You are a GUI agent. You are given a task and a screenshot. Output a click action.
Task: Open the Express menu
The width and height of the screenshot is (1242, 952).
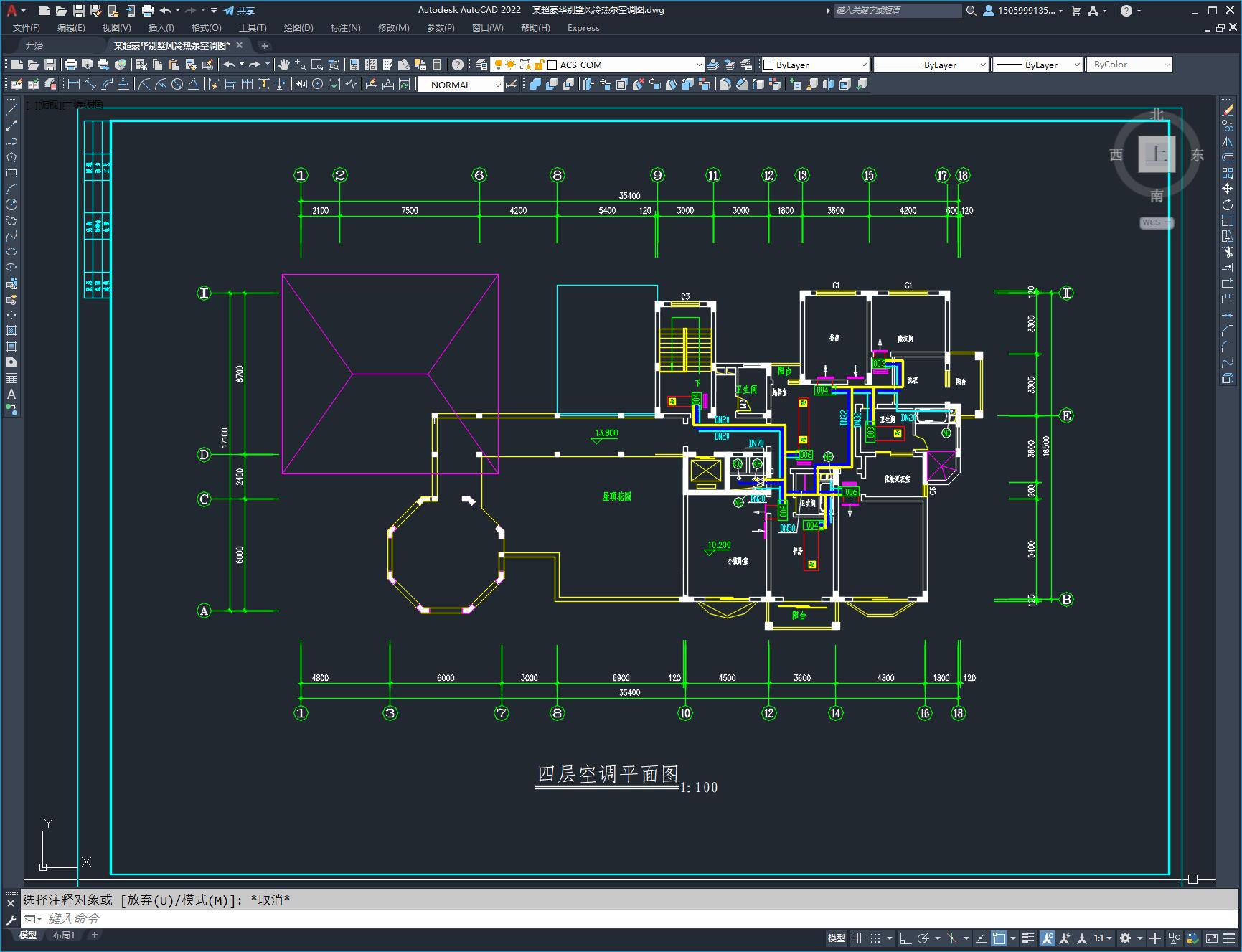583,28
